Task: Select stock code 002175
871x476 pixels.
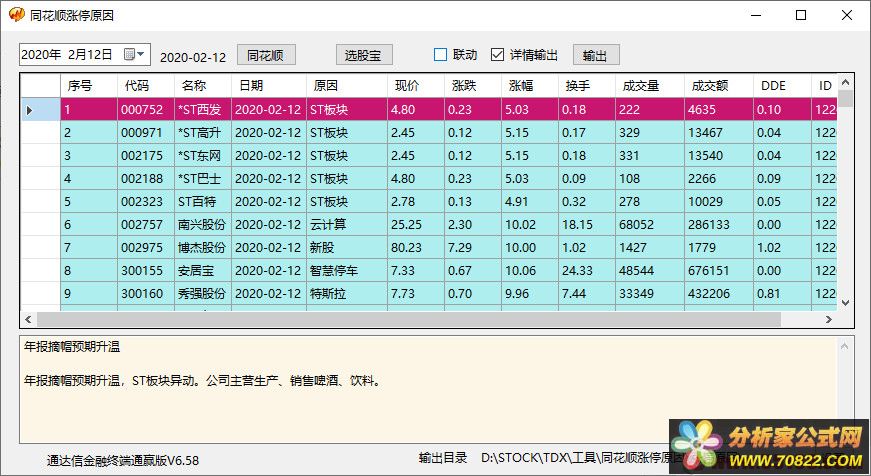Action: click(x=146, y=156)
